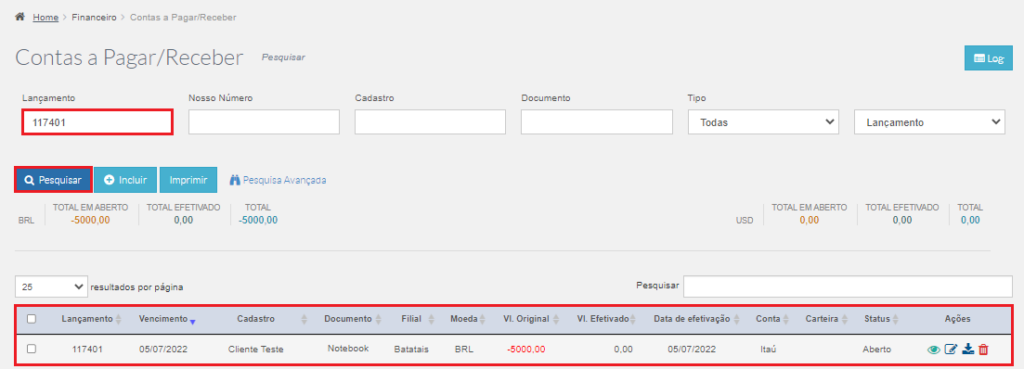This screenshot has width=1024, height=369.
Task: Tick the select-all checkbox in table header
Action: click(31, 319)
